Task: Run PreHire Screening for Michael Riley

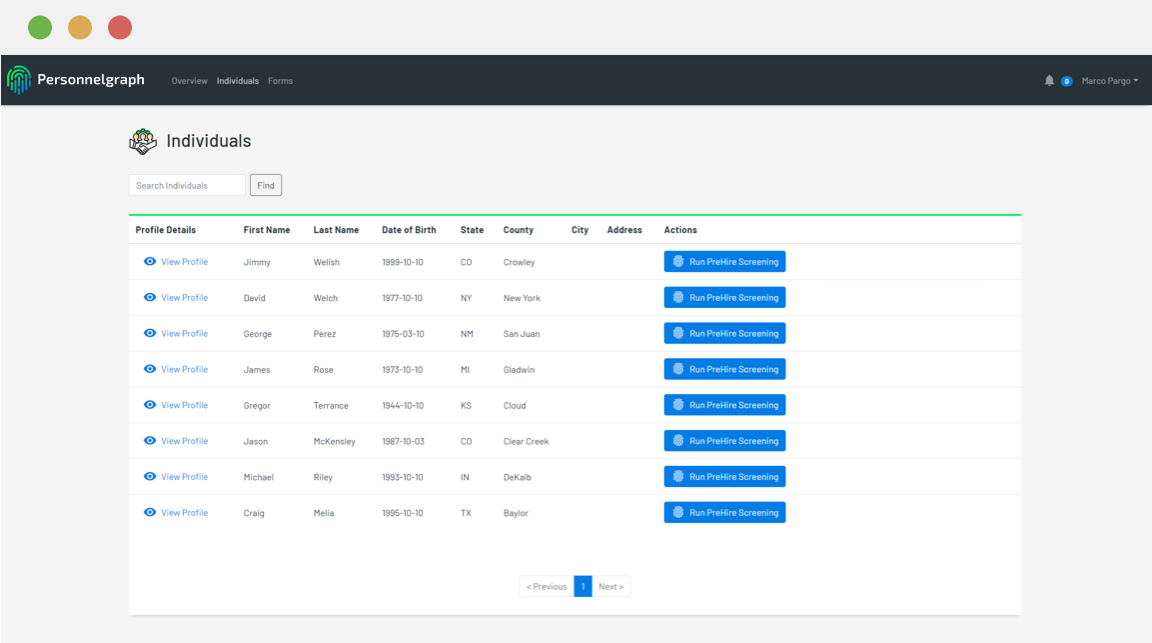Action: pos(724,477)
